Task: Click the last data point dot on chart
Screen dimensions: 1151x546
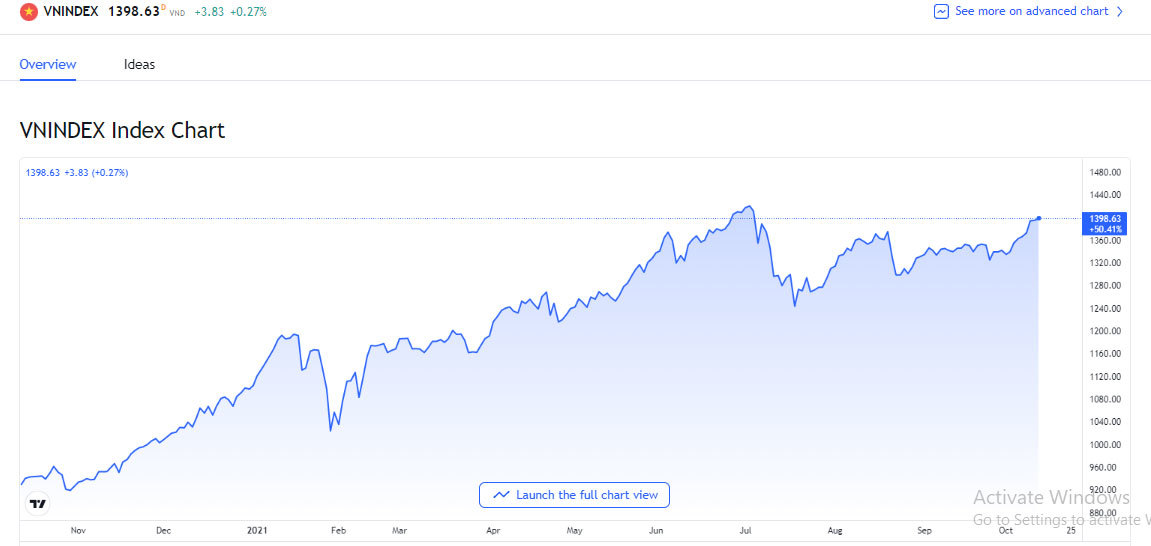Action: tap(1040, 218)
